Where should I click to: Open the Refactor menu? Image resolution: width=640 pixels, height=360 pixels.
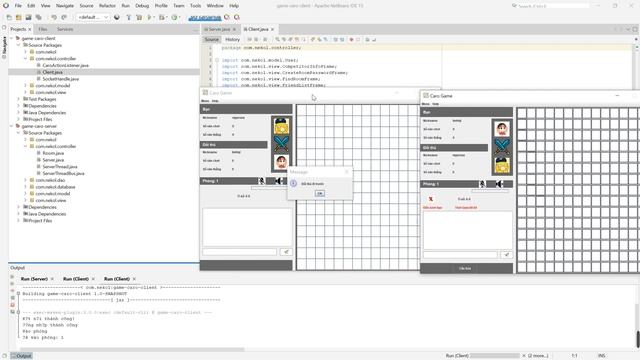[x=107, y=6]
